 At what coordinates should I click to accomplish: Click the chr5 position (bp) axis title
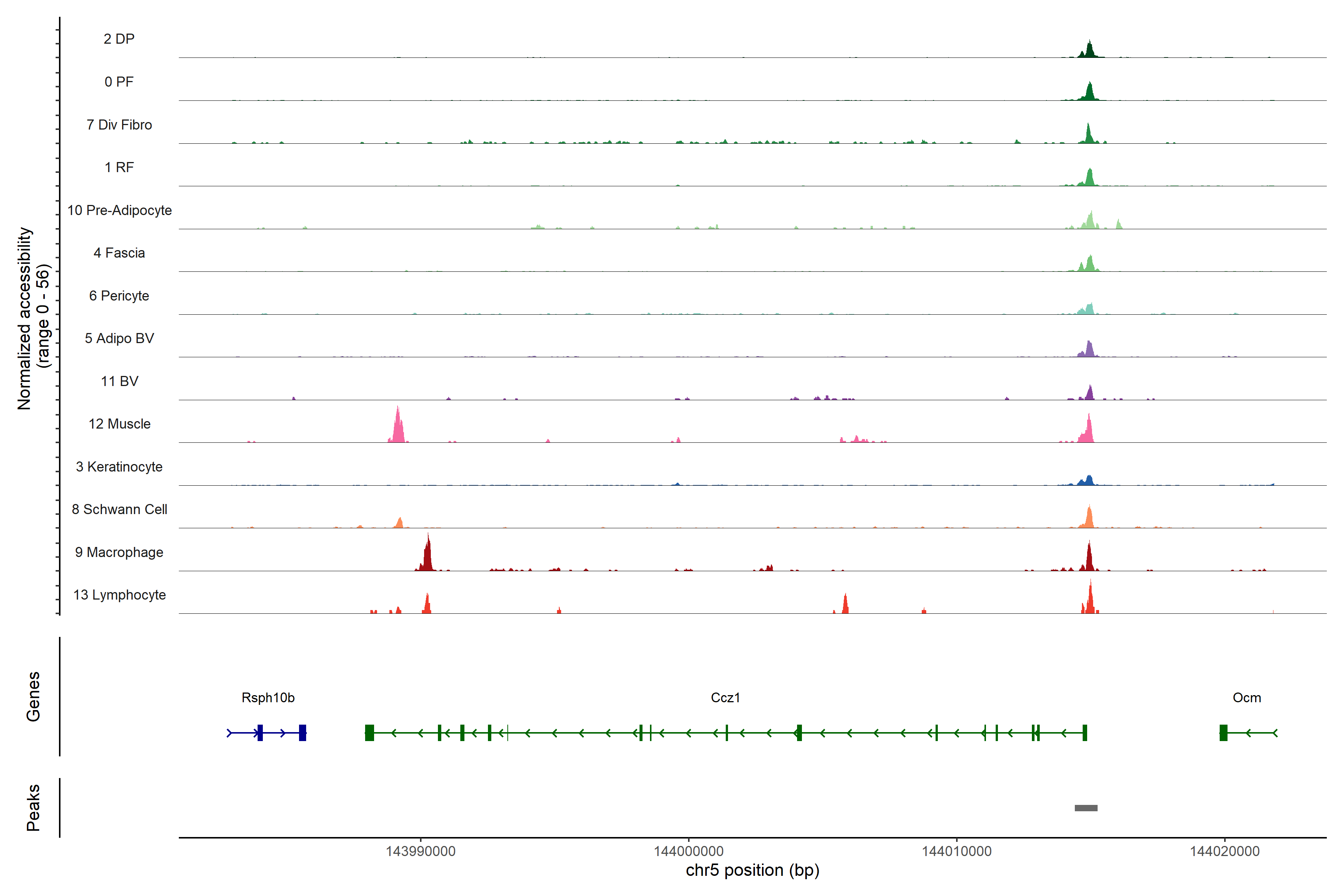click(x=753, y=870)
